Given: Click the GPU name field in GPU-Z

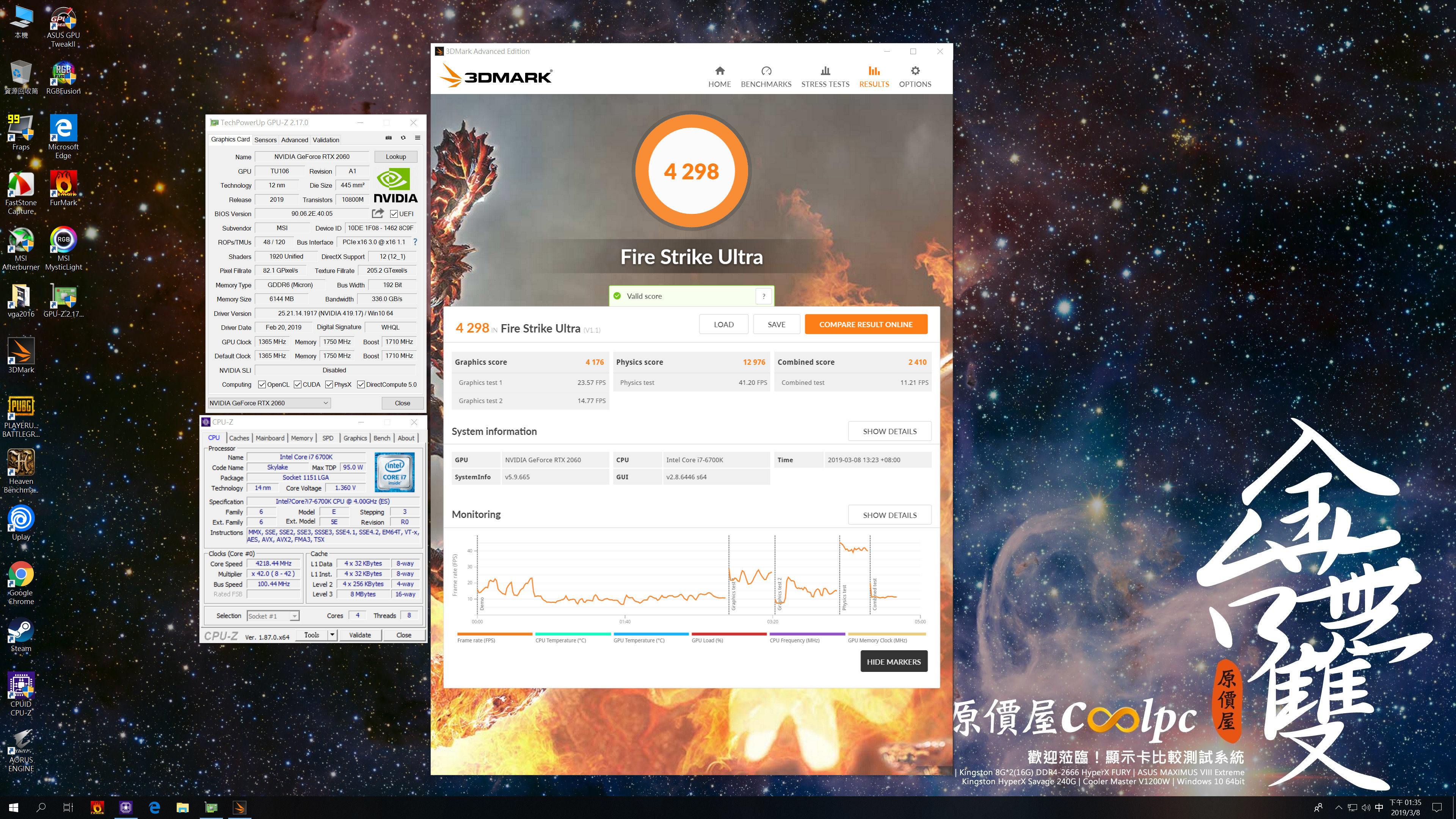Looking at the screenshot, I should coord(312,157).
